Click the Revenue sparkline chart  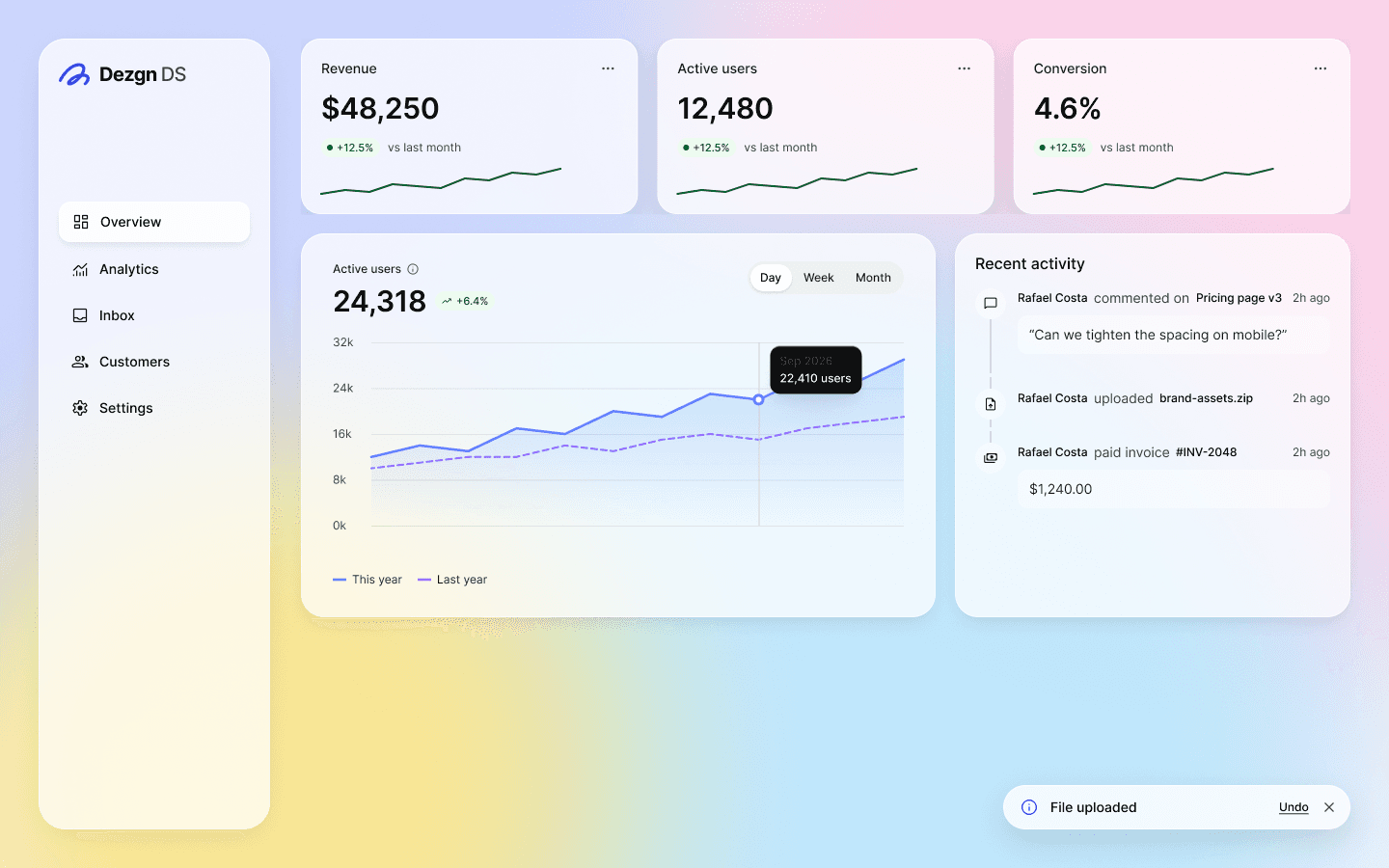tap(441, 181)
